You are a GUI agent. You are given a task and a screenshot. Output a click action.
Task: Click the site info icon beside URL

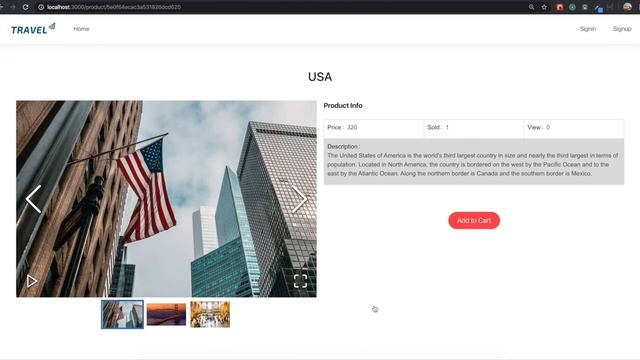pos(41,7)
